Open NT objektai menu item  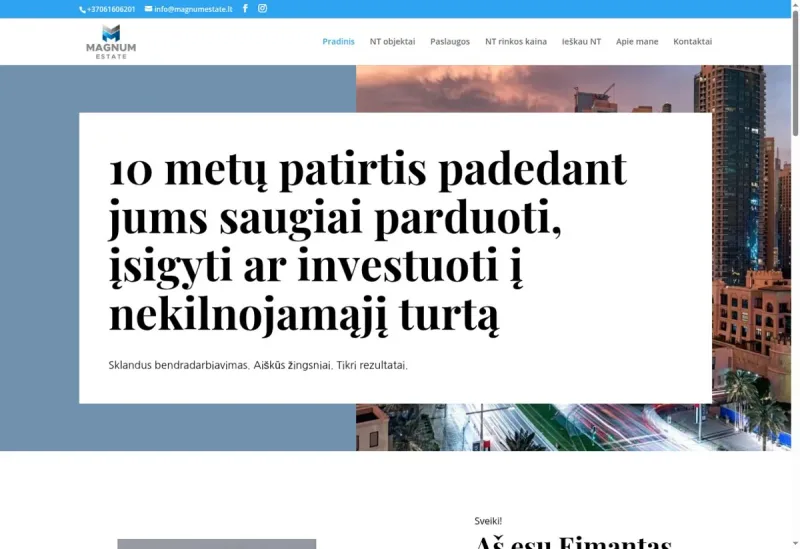[x=392, y=41]
